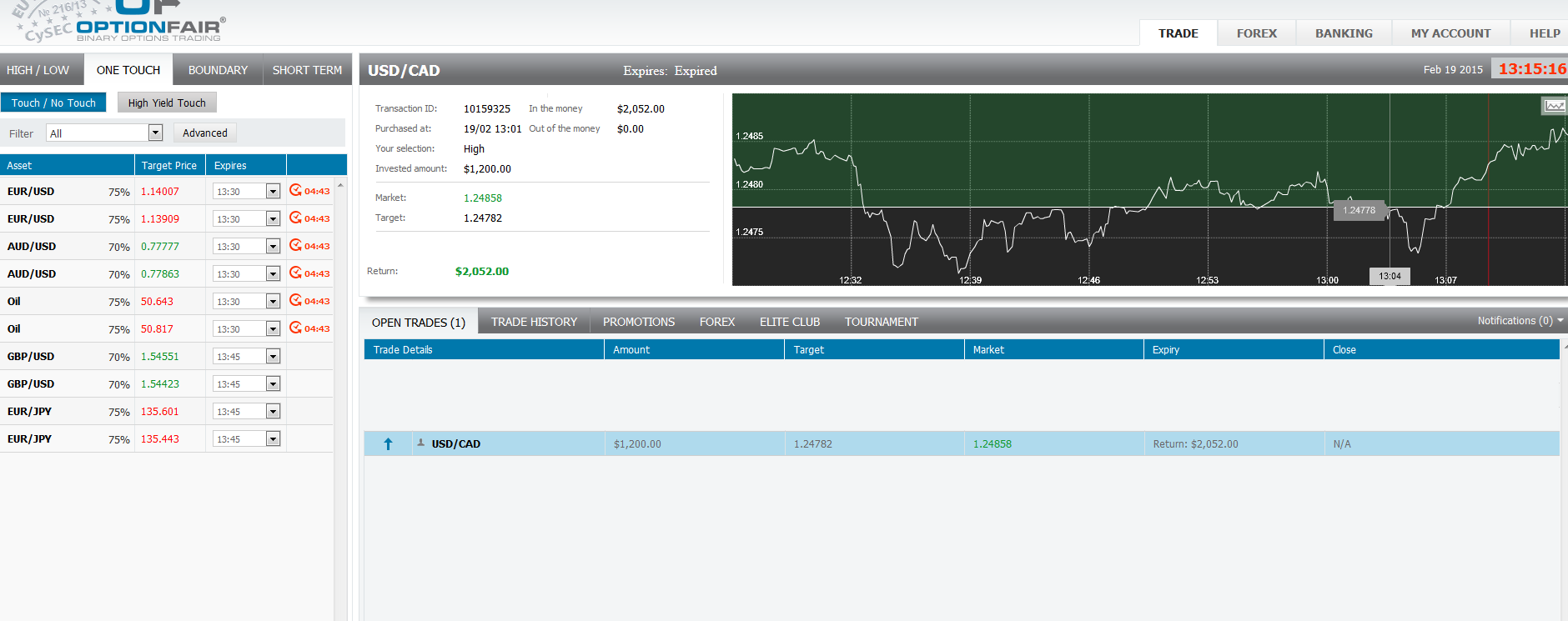Click the Expiry column header in open trades
Viewport: 1568px width, 621px height.
[x=1234, y=349]
